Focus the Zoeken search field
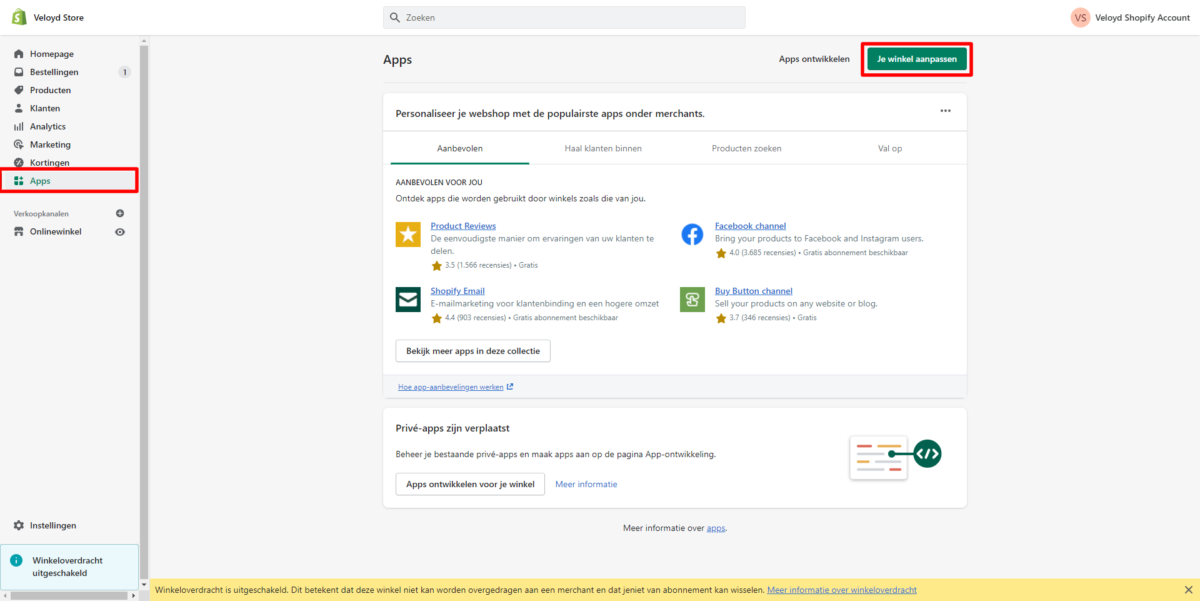This screenshot has height=601, width=1200. [x=564, y=18]
